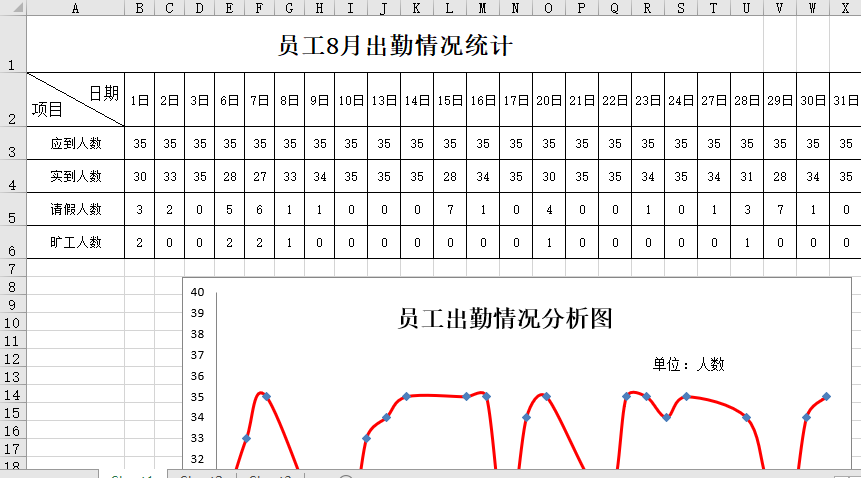Viewport: 861px width, 478px height.
Task: Select column X header
Action: [846, 8]
